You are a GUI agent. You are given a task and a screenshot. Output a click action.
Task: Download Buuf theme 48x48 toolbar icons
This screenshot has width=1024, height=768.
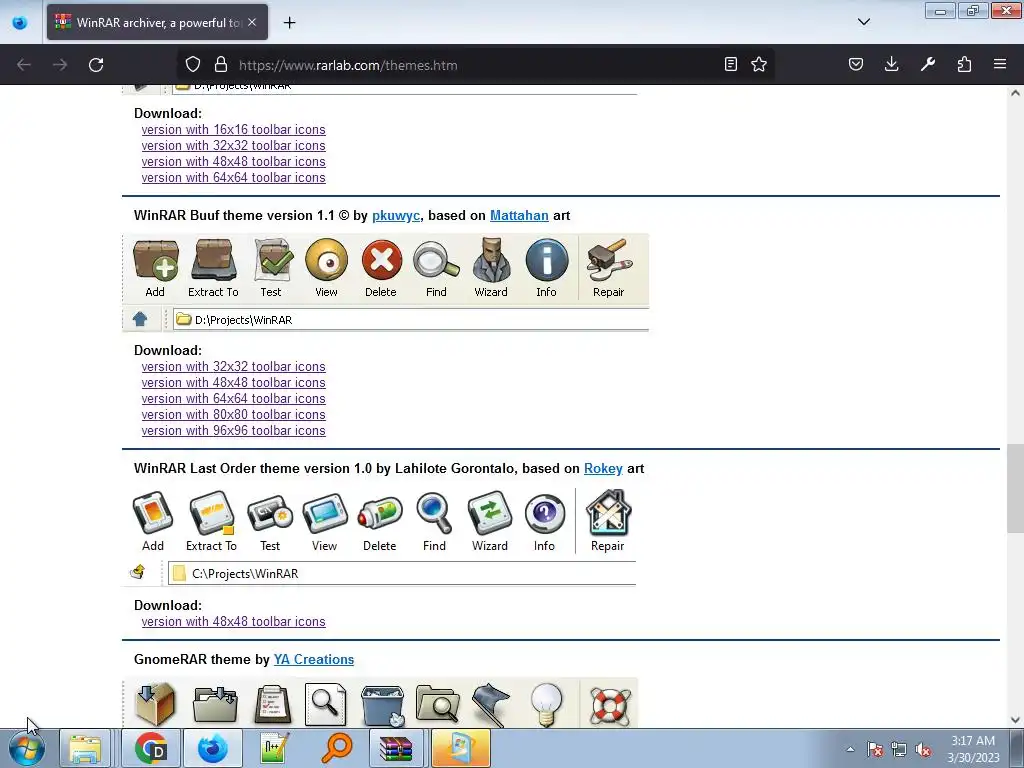click(233, 383)
